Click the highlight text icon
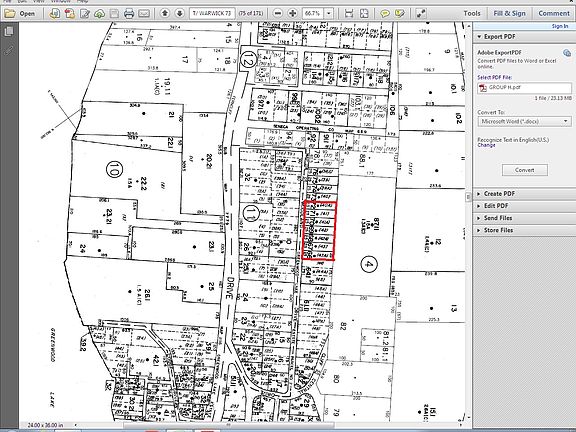 tap(400, 14)
